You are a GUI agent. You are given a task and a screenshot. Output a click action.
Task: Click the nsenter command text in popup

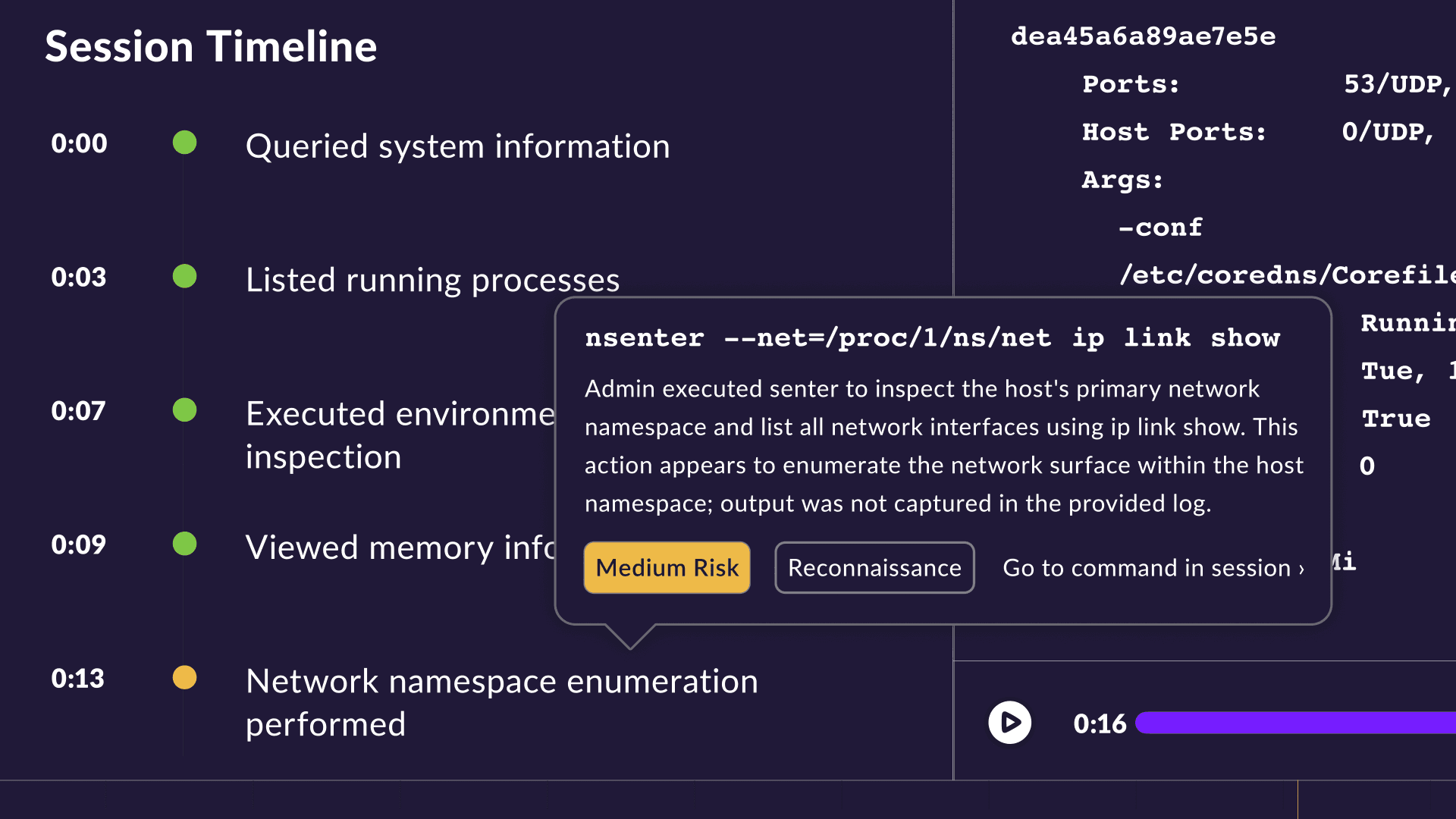pyautogui.click(x=932, y=337)
